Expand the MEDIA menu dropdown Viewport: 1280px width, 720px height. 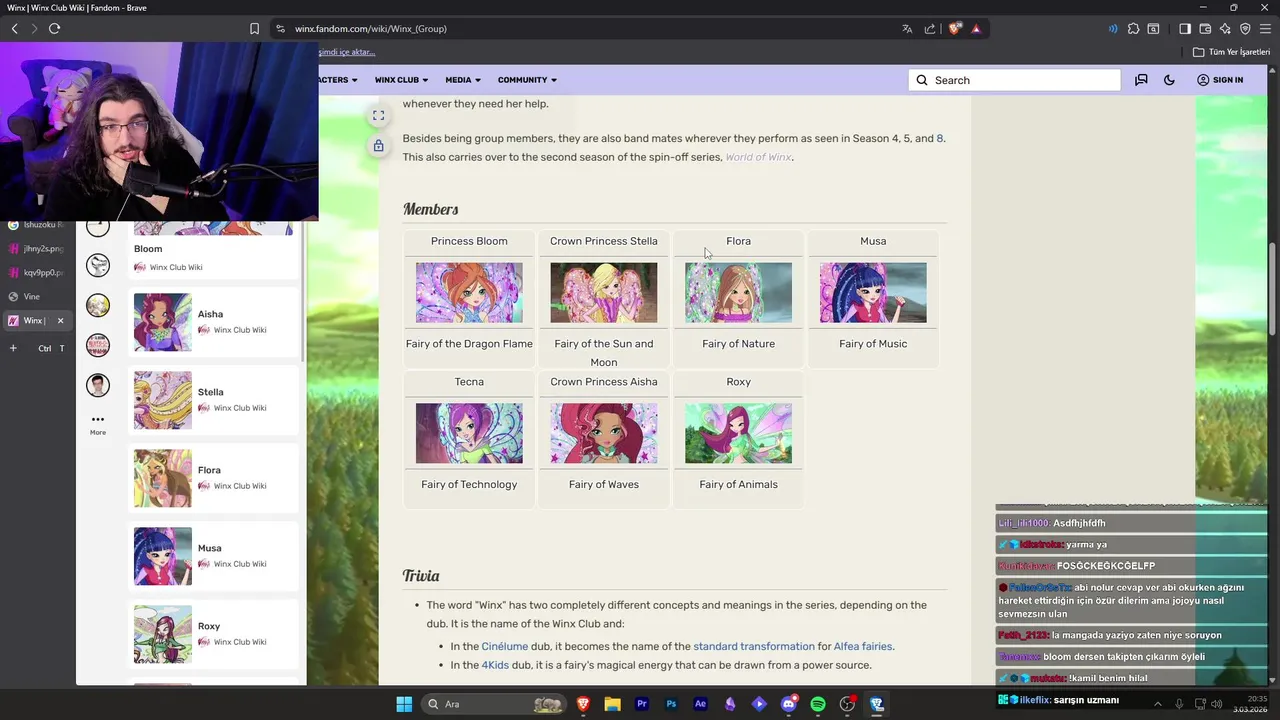[x=463, y=80]
